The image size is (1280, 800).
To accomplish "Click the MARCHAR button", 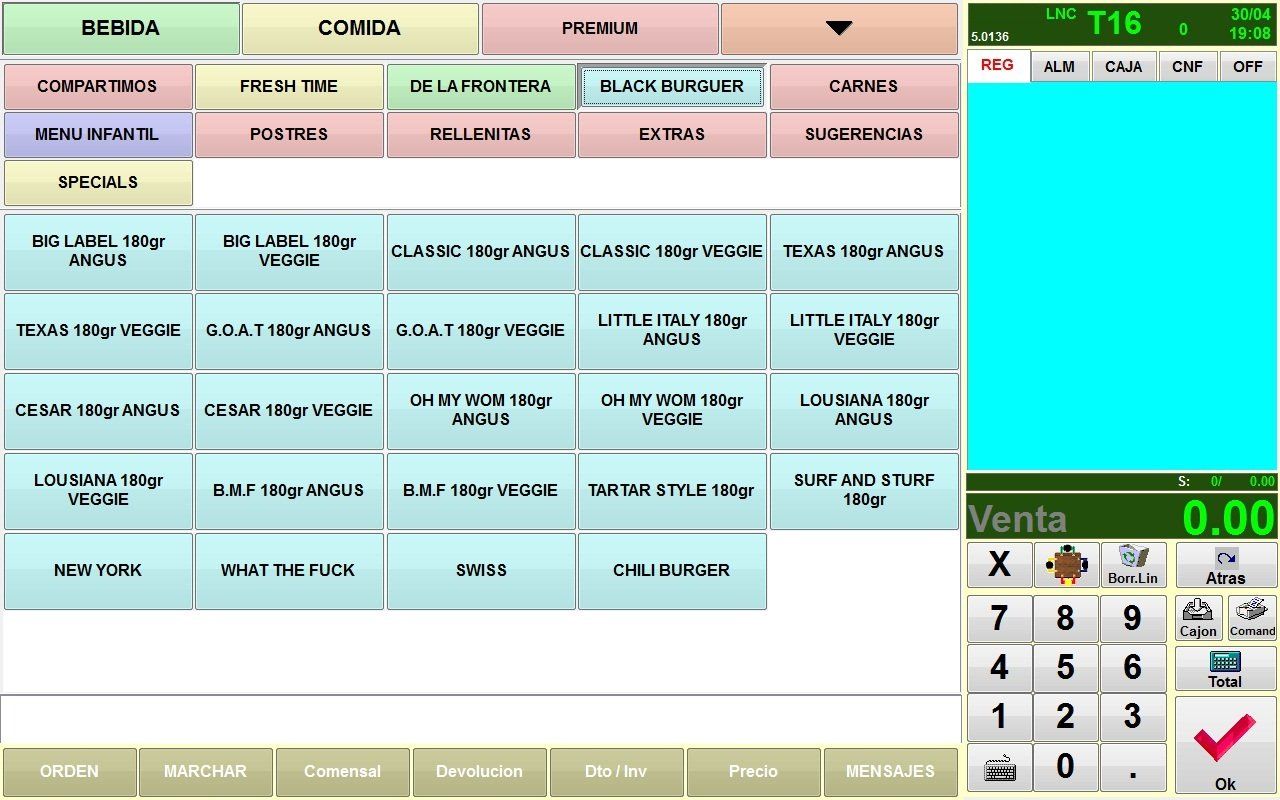I will tap(206, 772).
